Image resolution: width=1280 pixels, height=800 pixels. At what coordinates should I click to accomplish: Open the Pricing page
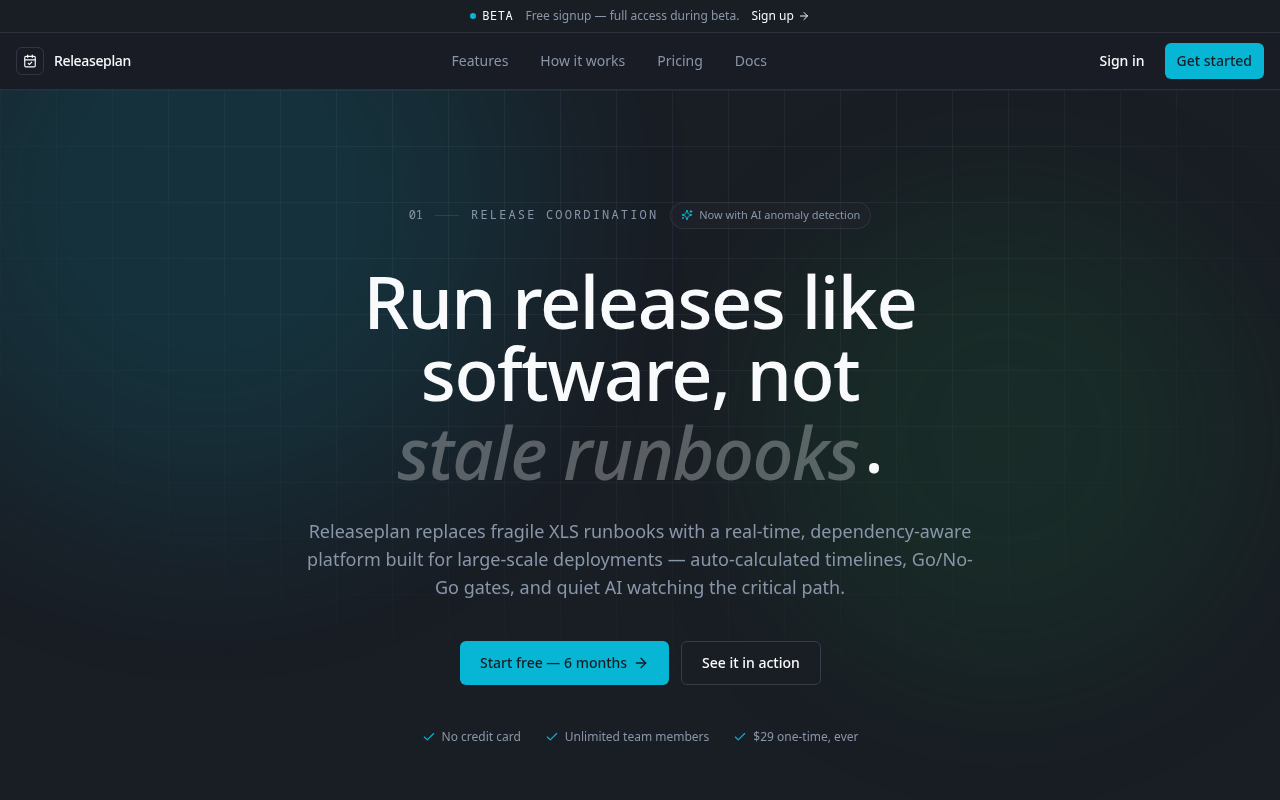pyautogui.click(x=680, y=61)
